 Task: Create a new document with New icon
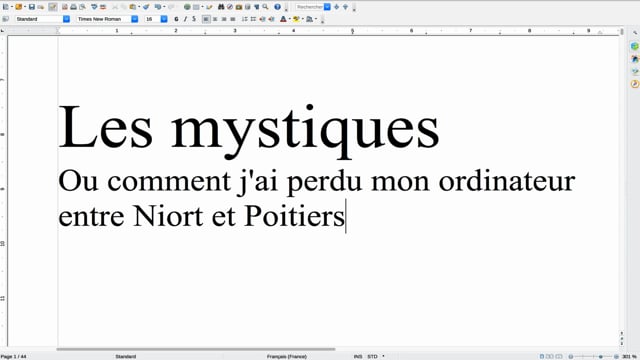click(x=6, y=7)
